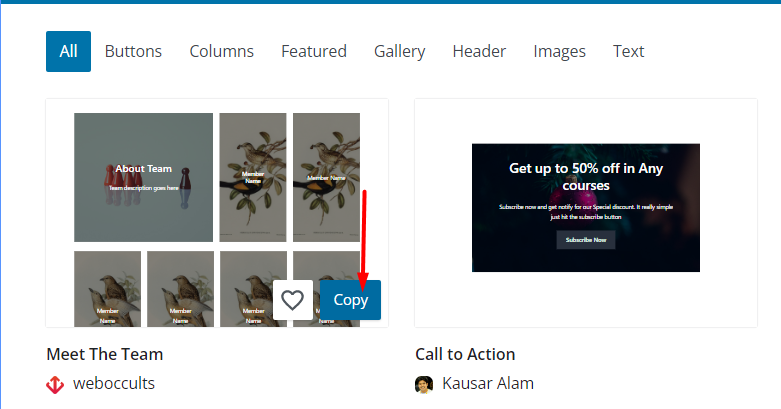The width and height of the screenshot is (781, 409).
Task: Show Featured patterns
Action: click(x=314, y=51)
